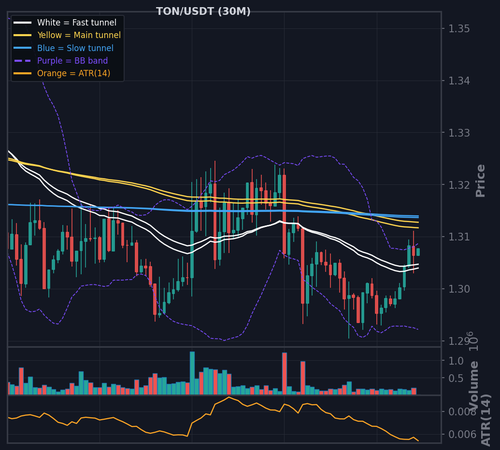Click the last green candlestick on the chart
Screen dimensions: 500x450
[x=418, y=252]
